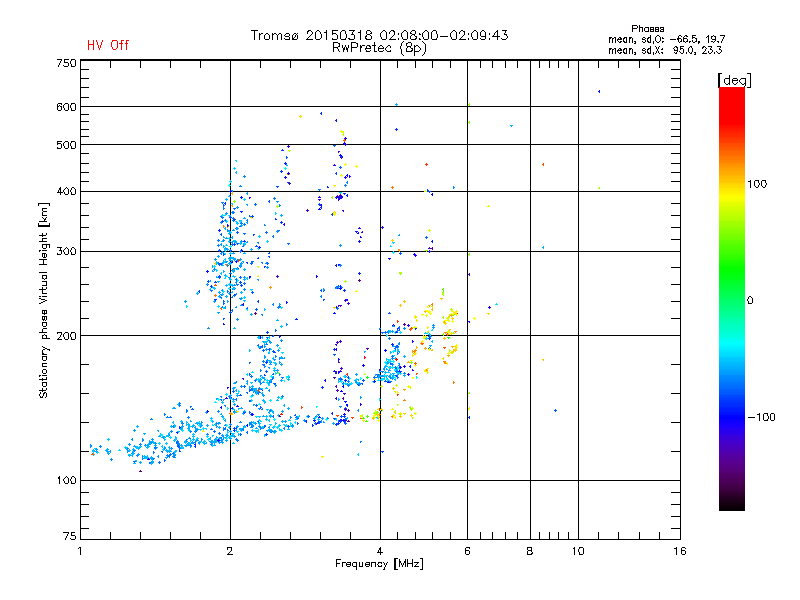Image resolution: width=800 pixels, height=600 pixels.
Task: Click the 'Frequency [MHz]' axis title
Action: click(x=379, y=564)
